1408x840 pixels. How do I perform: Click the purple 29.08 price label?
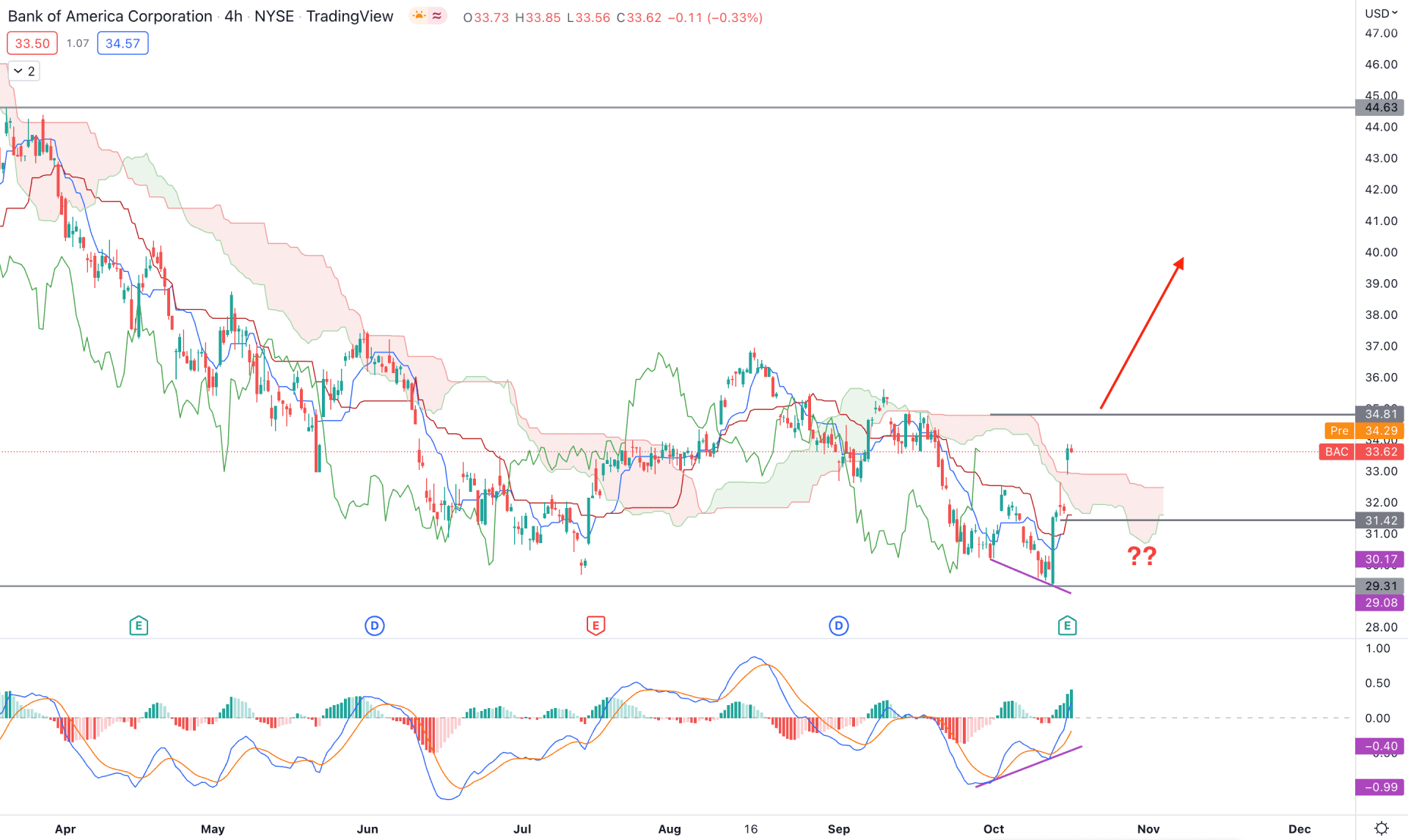click(x=1380, y=603)
